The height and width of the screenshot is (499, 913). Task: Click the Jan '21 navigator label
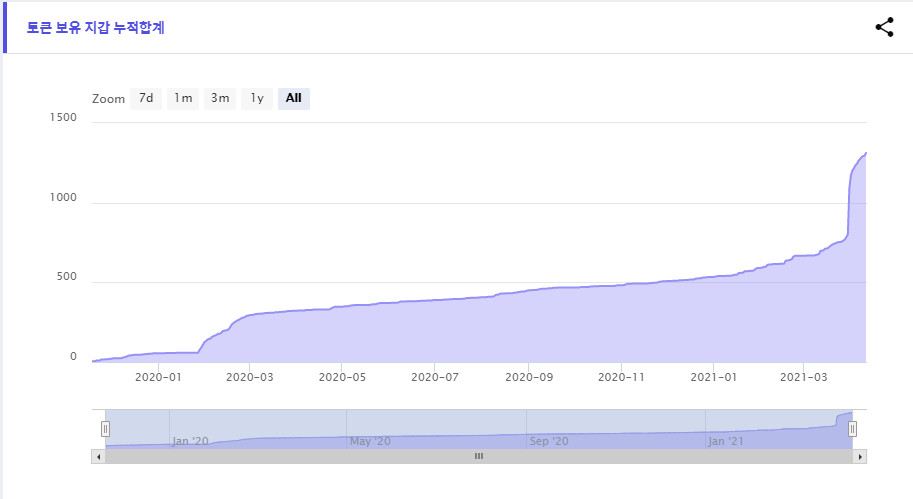[726, 441]
